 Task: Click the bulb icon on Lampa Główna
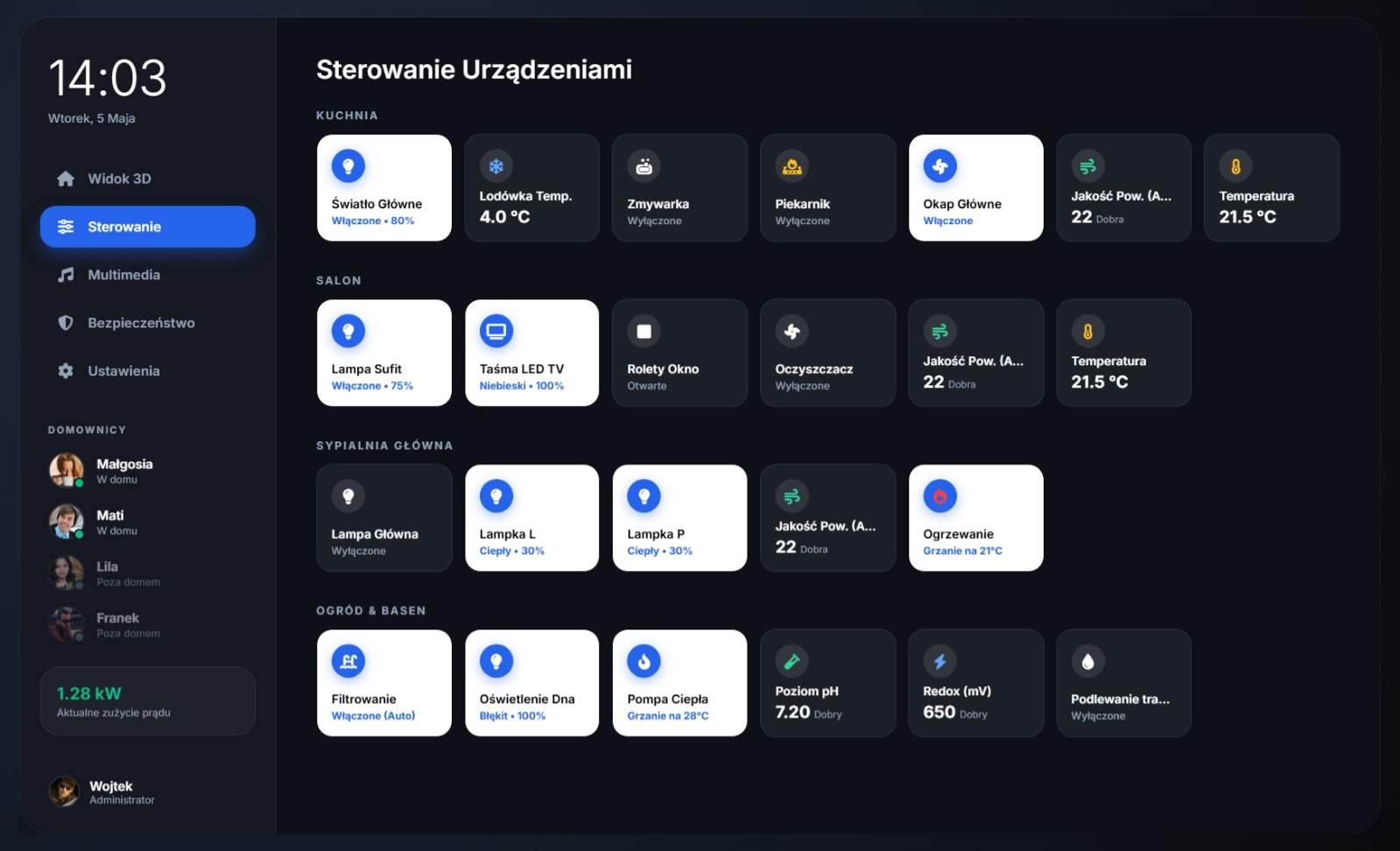pos(348,496)
